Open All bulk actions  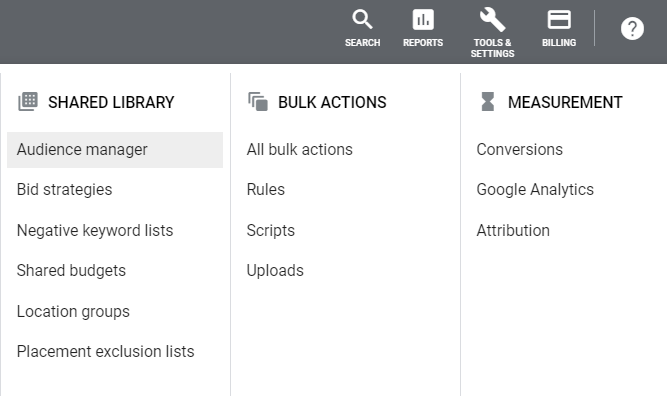[299, 150]
